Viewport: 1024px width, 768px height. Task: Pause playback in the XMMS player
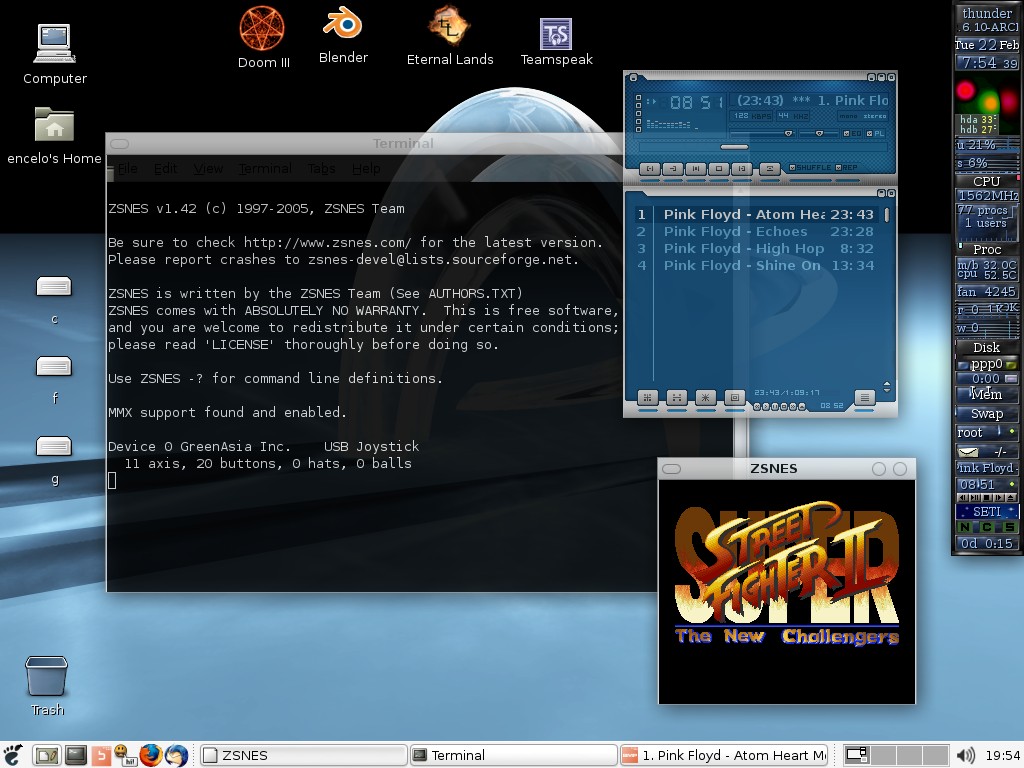click(696, 168)
